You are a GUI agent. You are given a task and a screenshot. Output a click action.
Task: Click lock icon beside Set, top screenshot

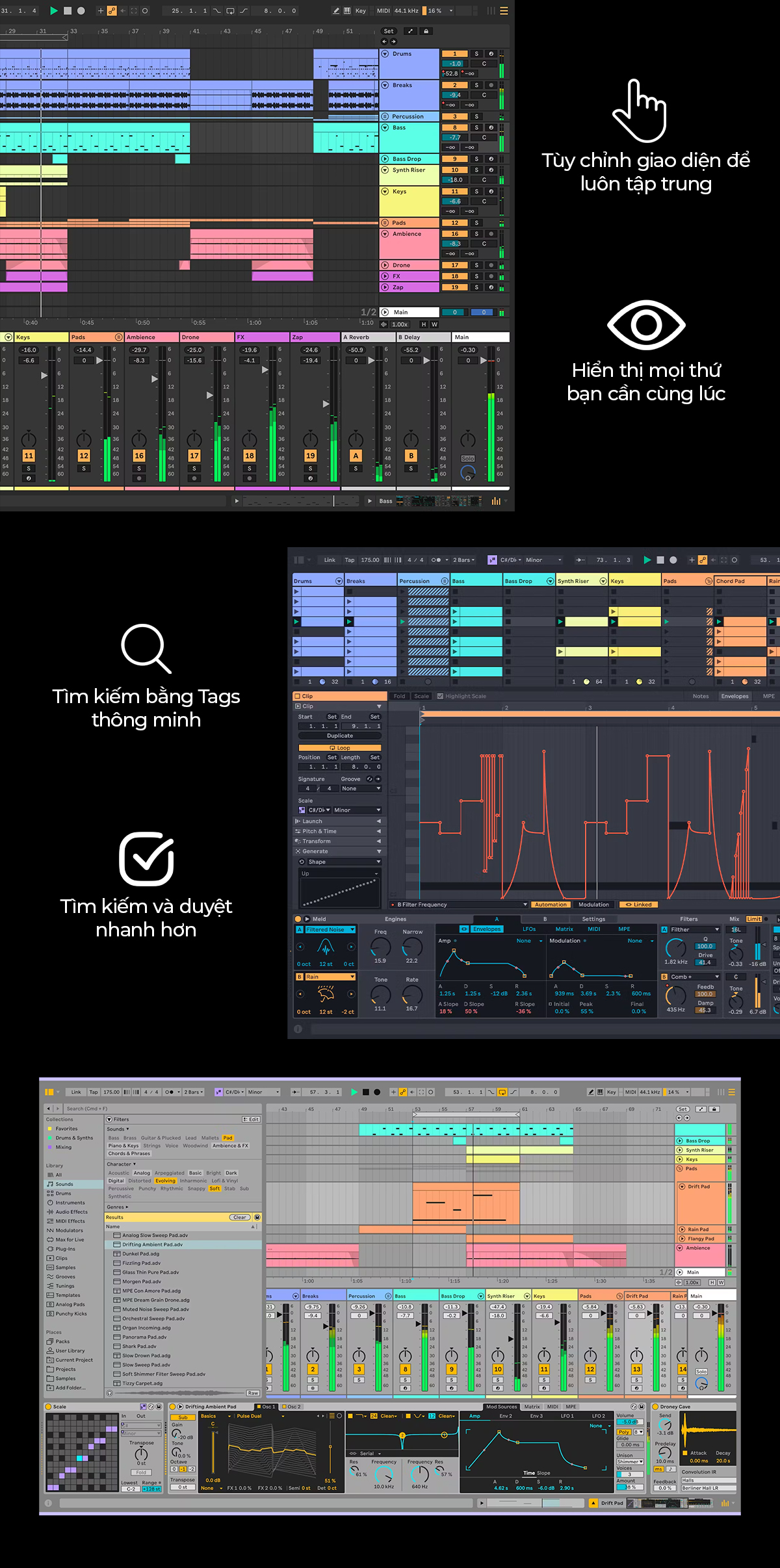(x=426, y=31)
